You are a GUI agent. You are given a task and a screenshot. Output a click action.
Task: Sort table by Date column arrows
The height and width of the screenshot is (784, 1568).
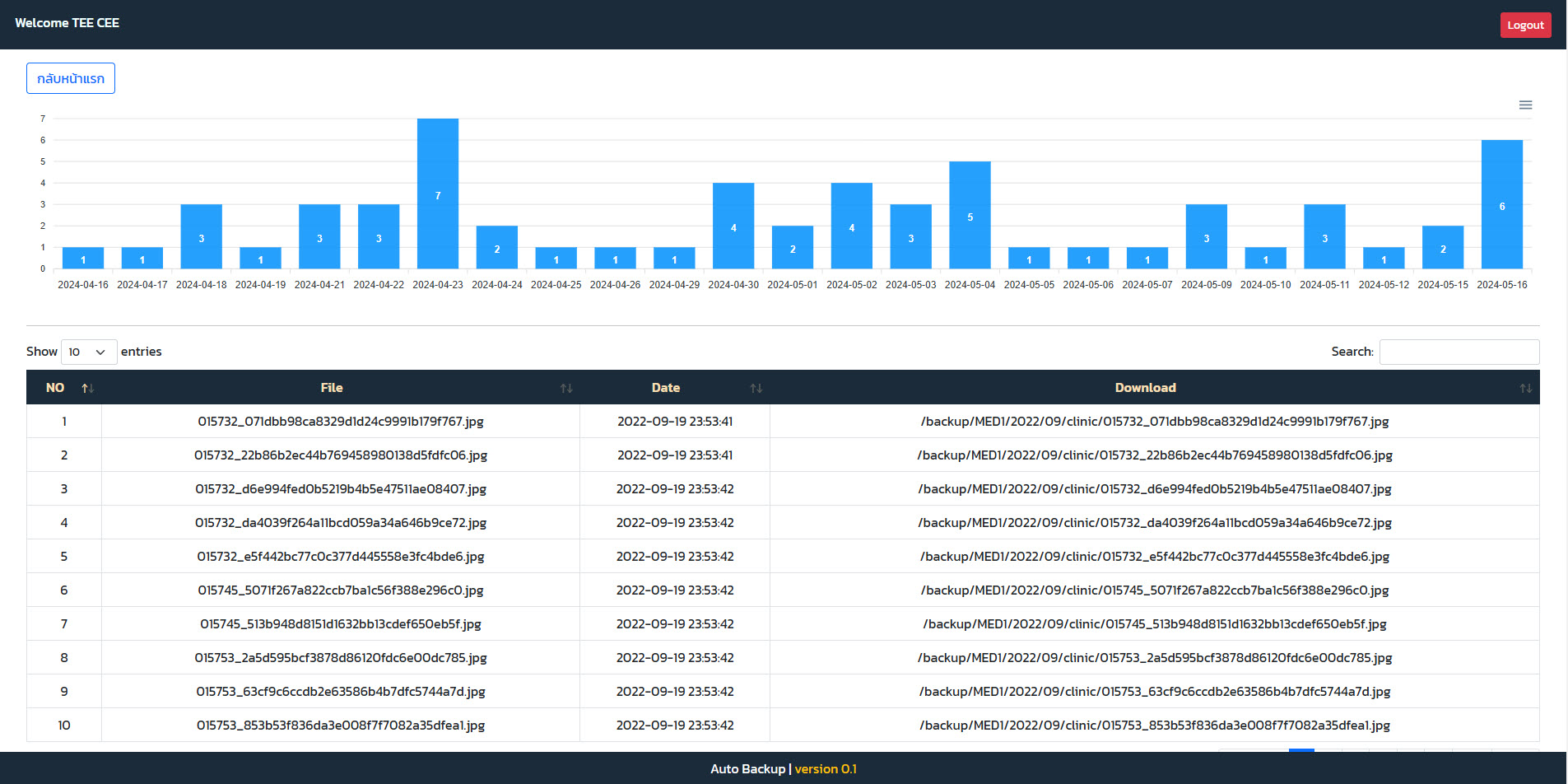coord(756,388)
